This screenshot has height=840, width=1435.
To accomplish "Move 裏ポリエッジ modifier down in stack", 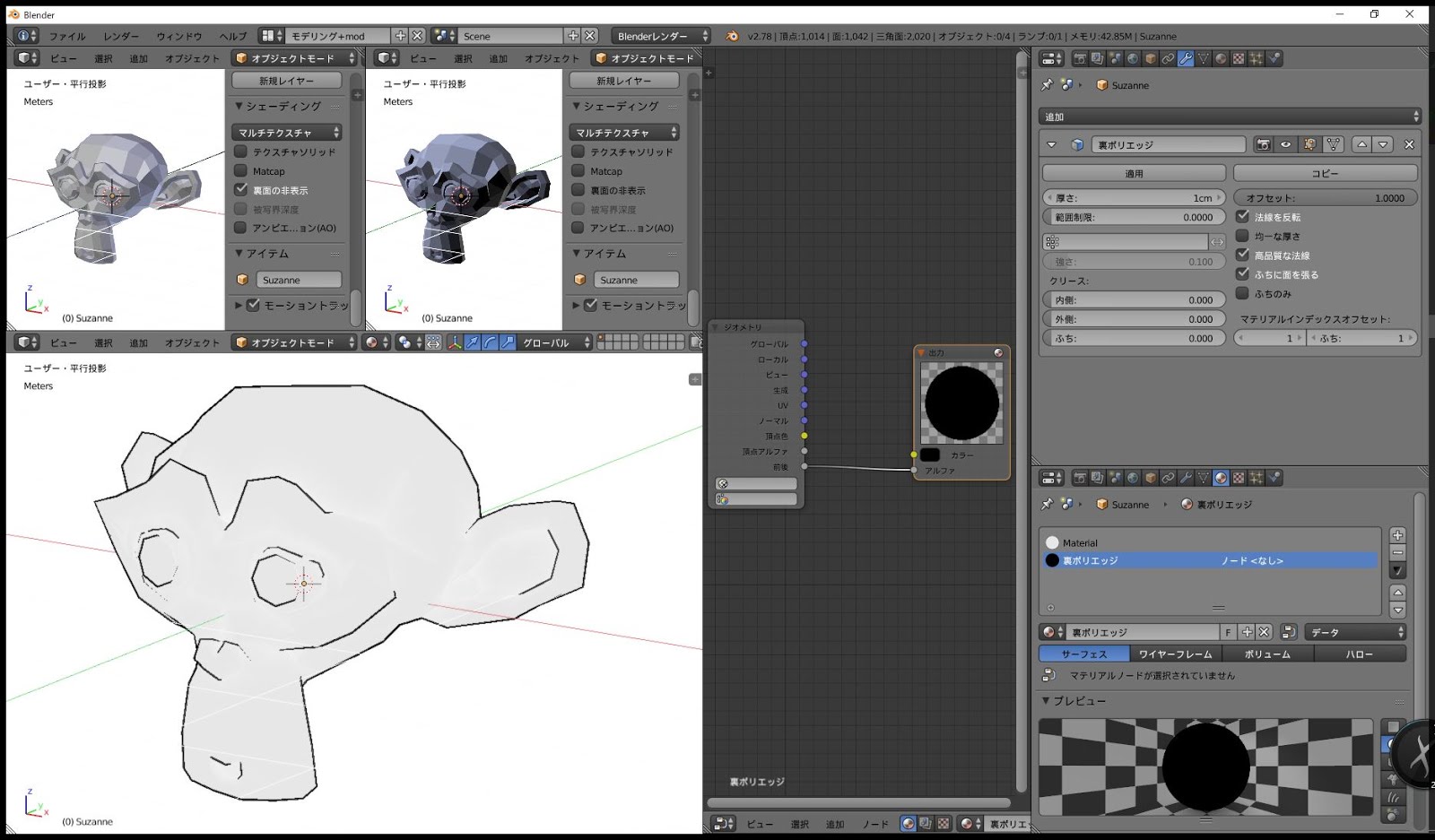I will (1383, 144).
